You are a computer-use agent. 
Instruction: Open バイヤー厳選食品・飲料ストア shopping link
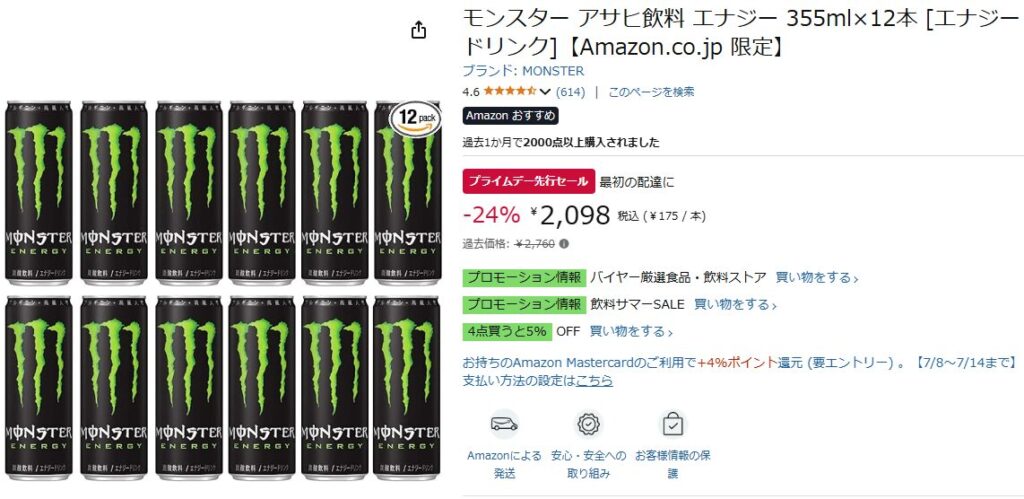point(816,278)
